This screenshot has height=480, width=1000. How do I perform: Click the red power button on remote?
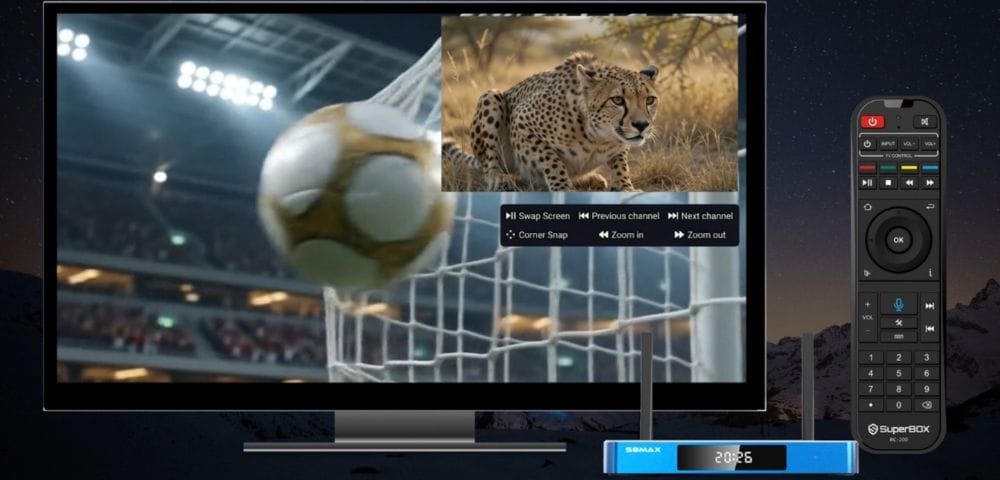[872, 121]
